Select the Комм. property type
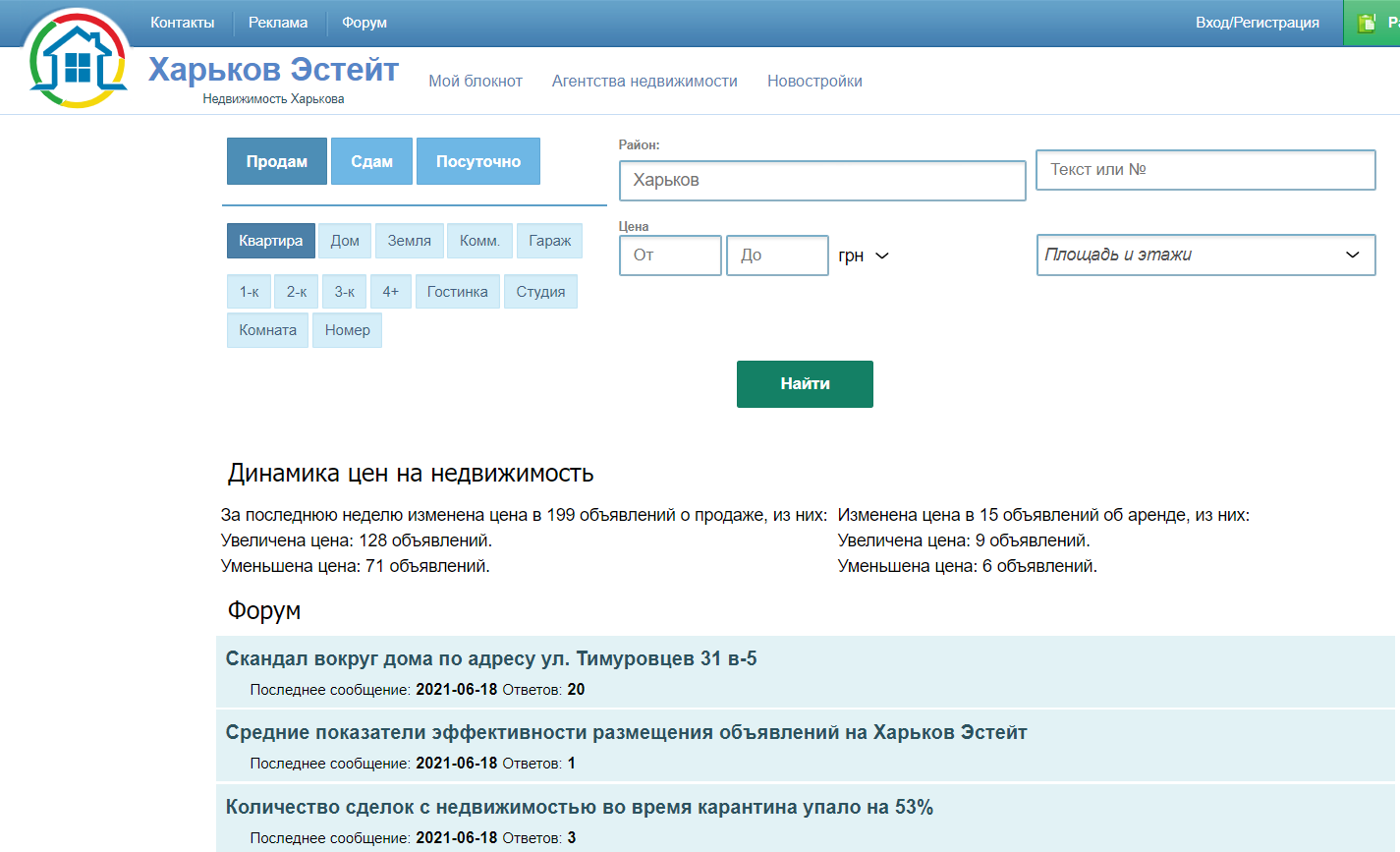The width and height of the screenshot is (1400, 852). (x=479, y=241)
